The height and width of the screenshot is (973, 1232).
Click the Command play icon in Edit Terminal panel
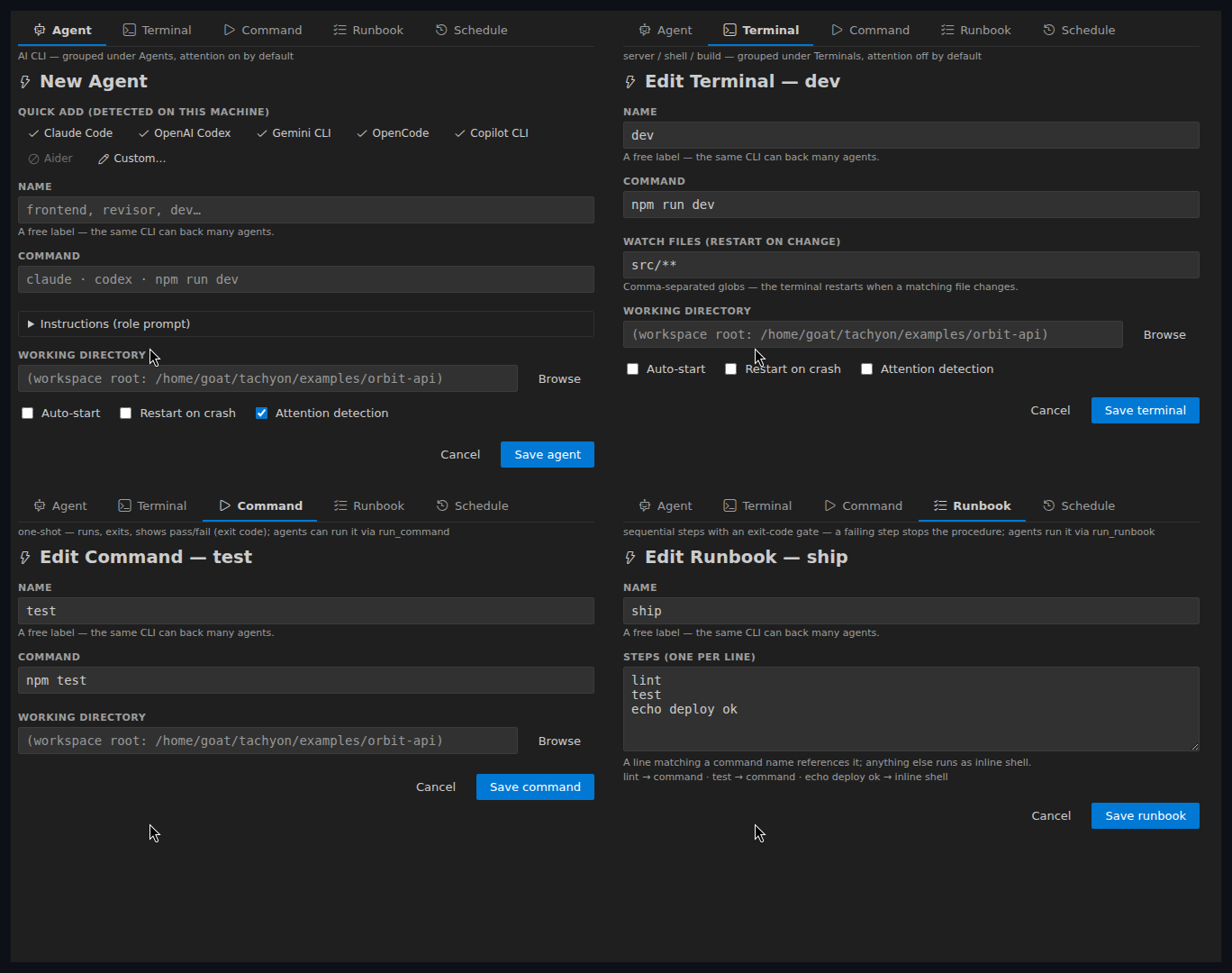coord(837,30)
